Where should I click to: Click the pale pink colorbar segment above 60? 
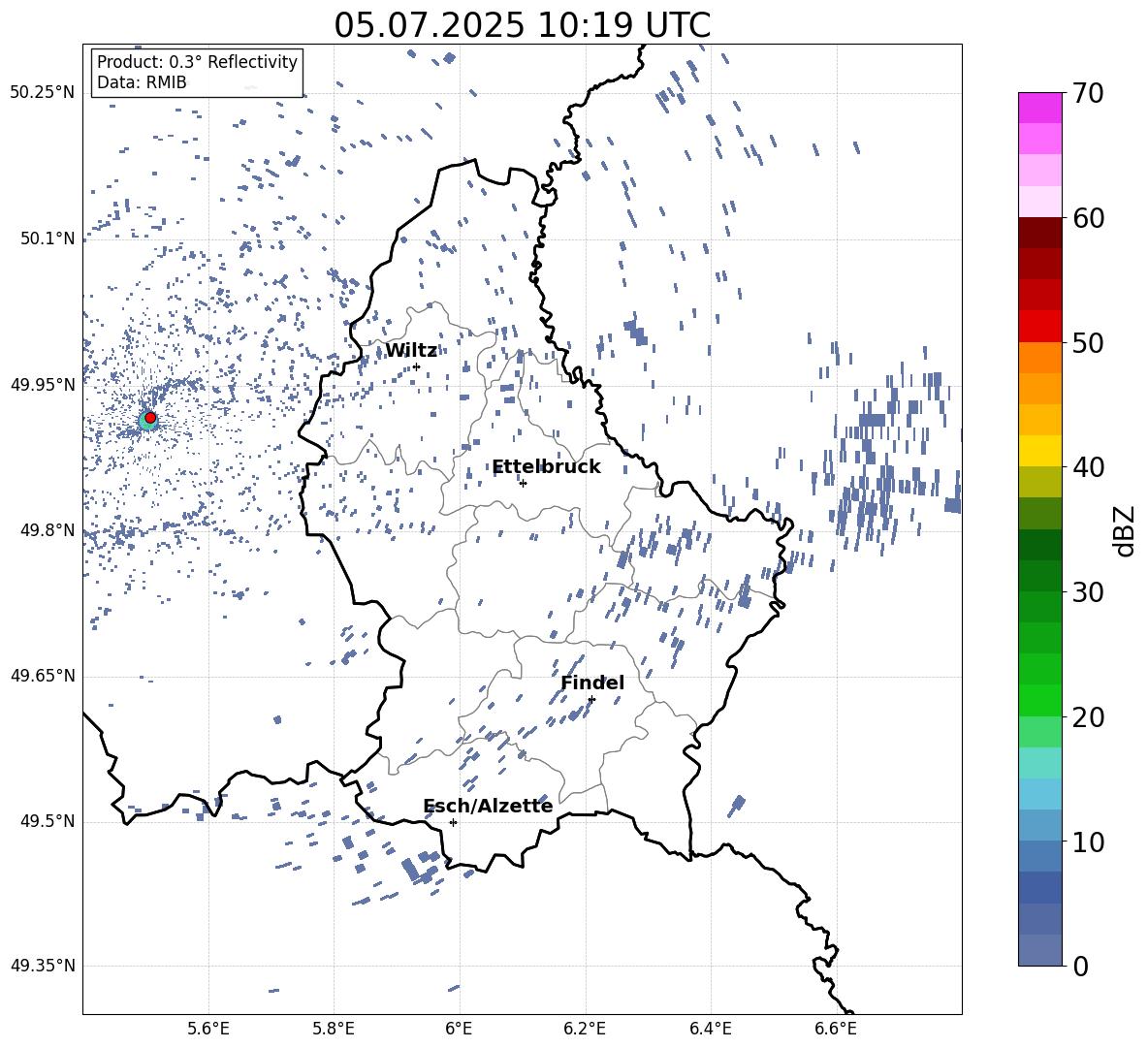tap(1039, 202)
